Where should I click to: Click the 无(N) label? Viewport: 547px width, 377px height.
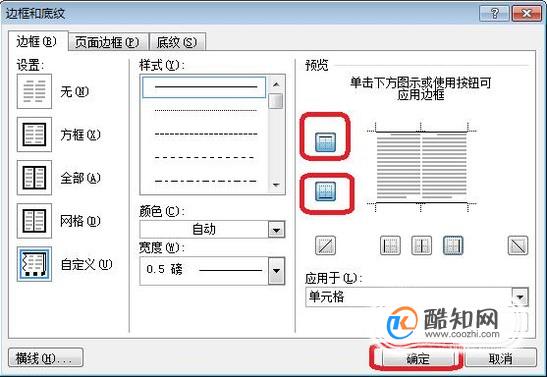coord(75,92)
